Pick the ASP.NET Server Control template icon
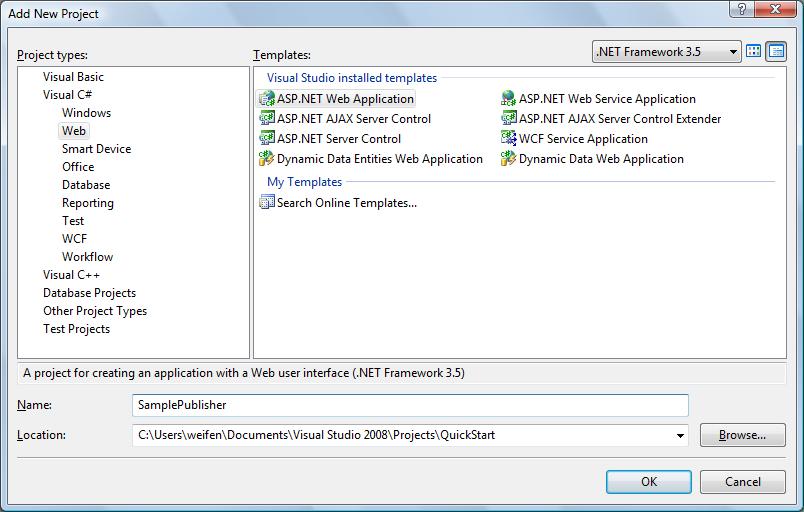The height and width of the screenshot is (512, 804). pyautogui.click(x=267, y=139)
